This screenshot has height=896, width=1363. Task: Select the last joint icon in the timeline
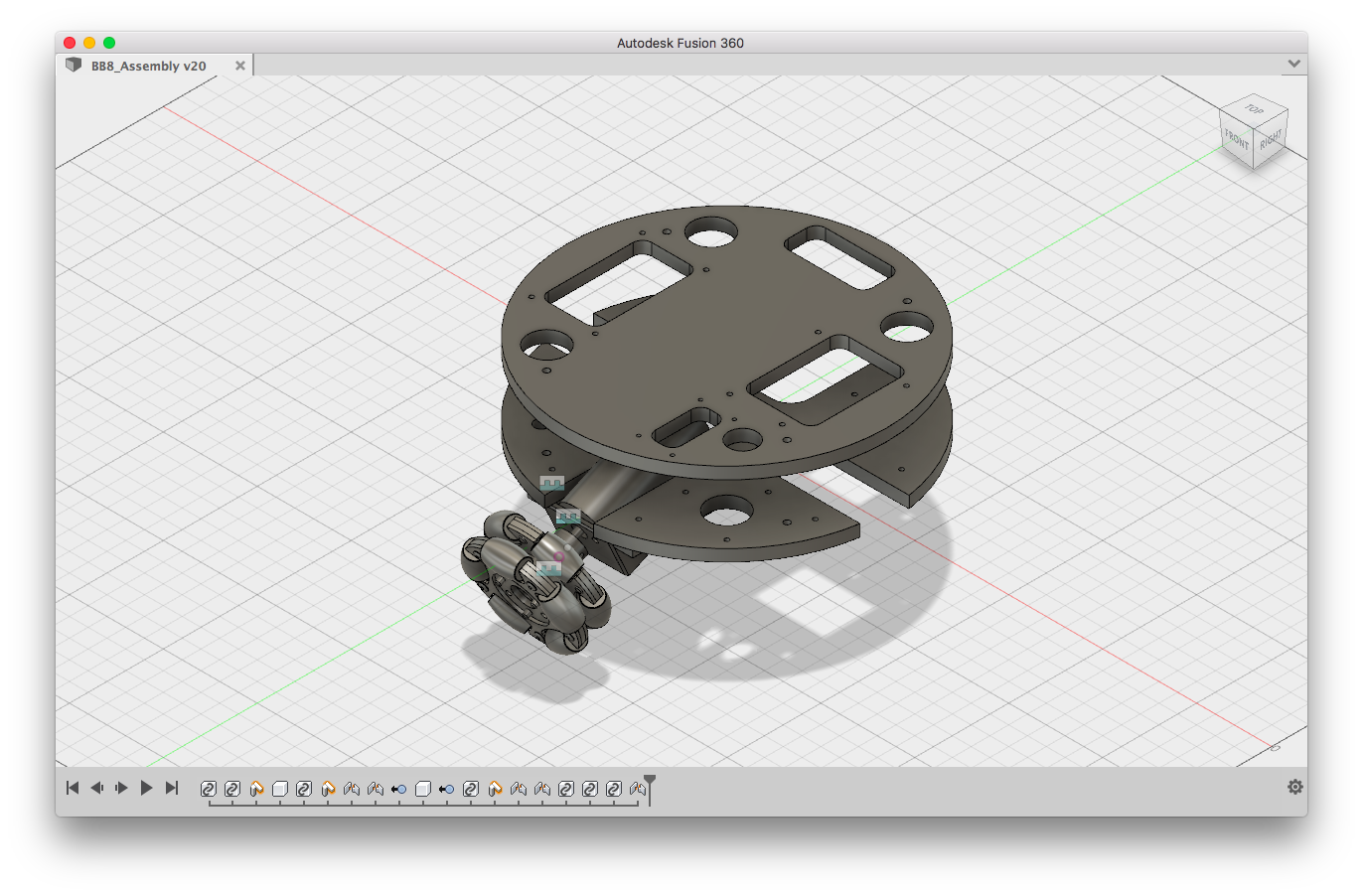pyautogui.click(x=638, y=789)
